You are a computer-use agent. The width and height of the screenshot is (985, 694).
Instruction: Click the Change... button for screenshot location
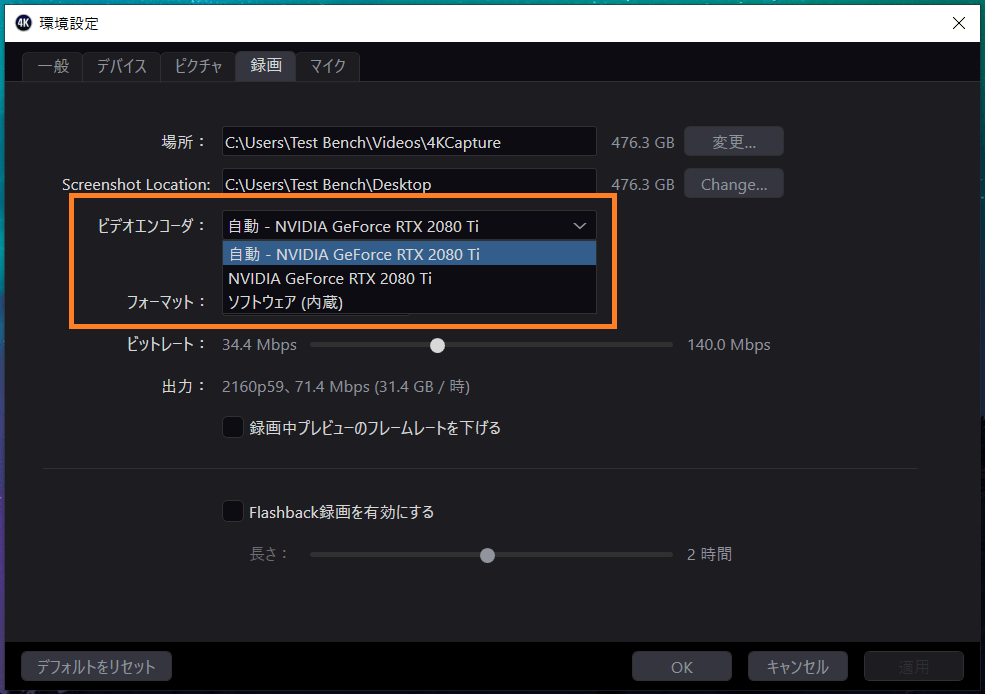[x=734, y=184]
